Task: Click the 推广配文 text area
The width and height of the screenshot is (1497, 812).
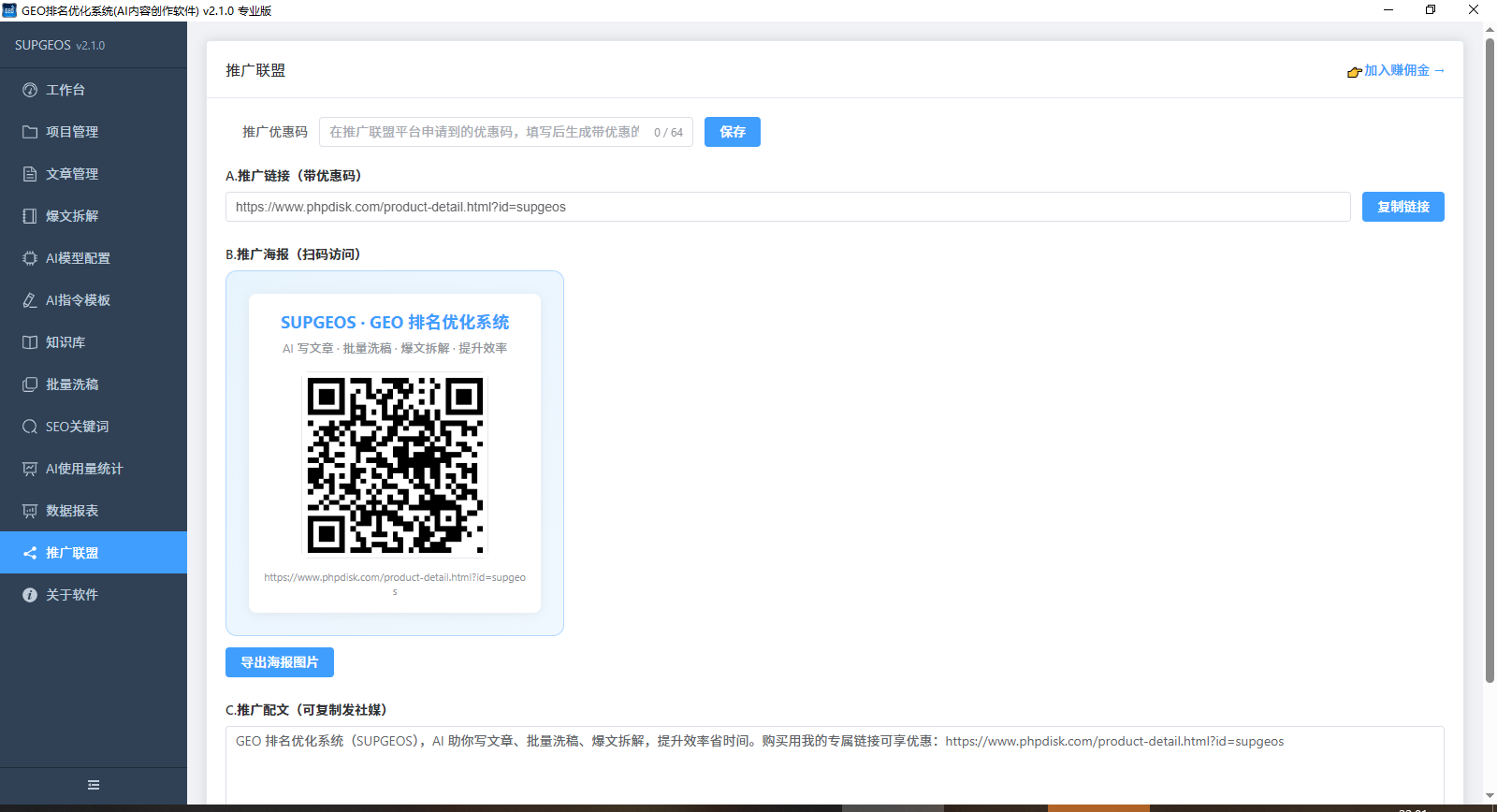Action: pos(835,765)
